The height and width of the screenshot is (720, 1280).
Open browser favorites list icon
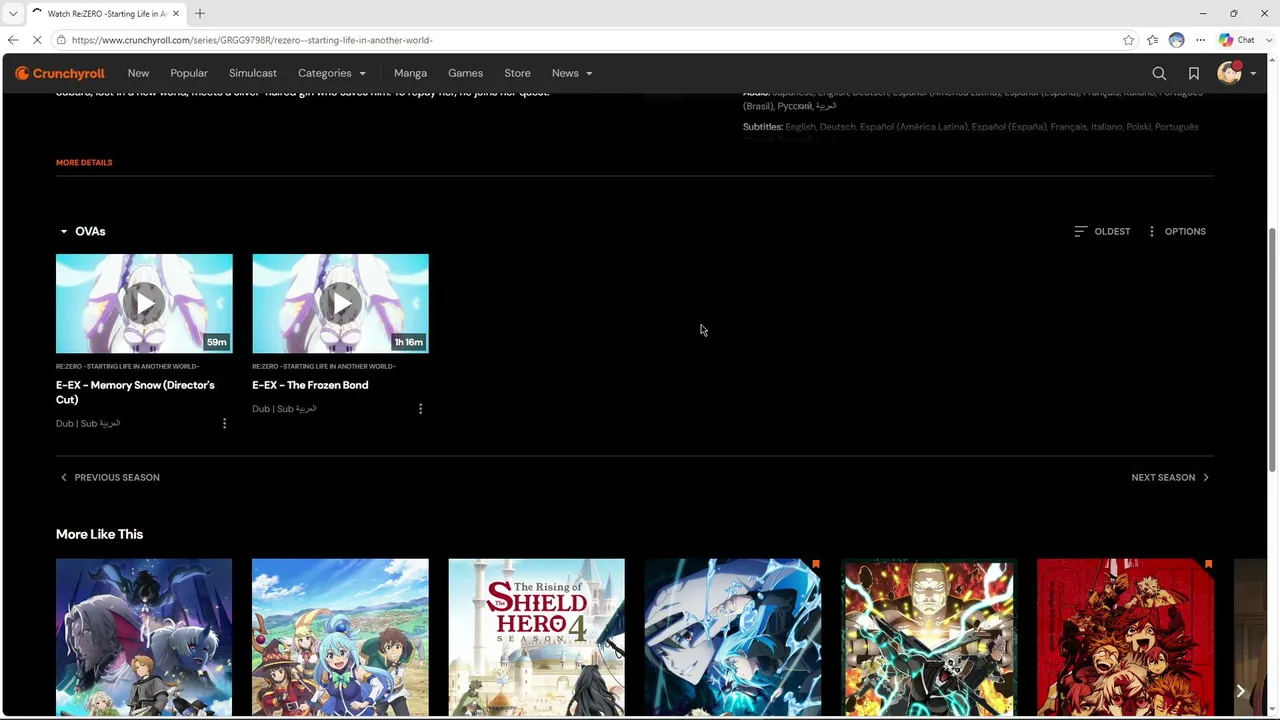click(1153, 40)
